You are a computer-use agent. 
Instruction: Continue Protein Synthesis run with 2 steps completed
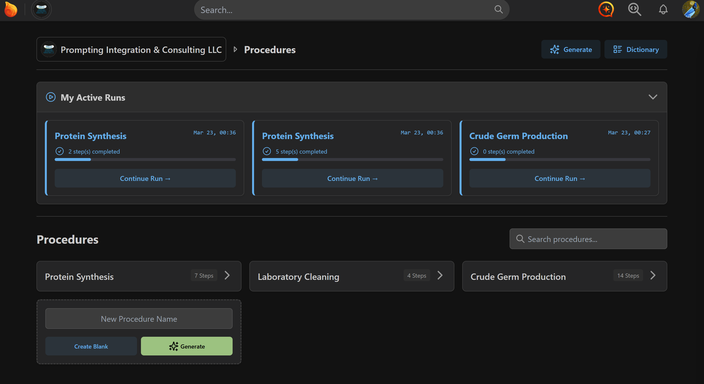[x=145, y=178]
